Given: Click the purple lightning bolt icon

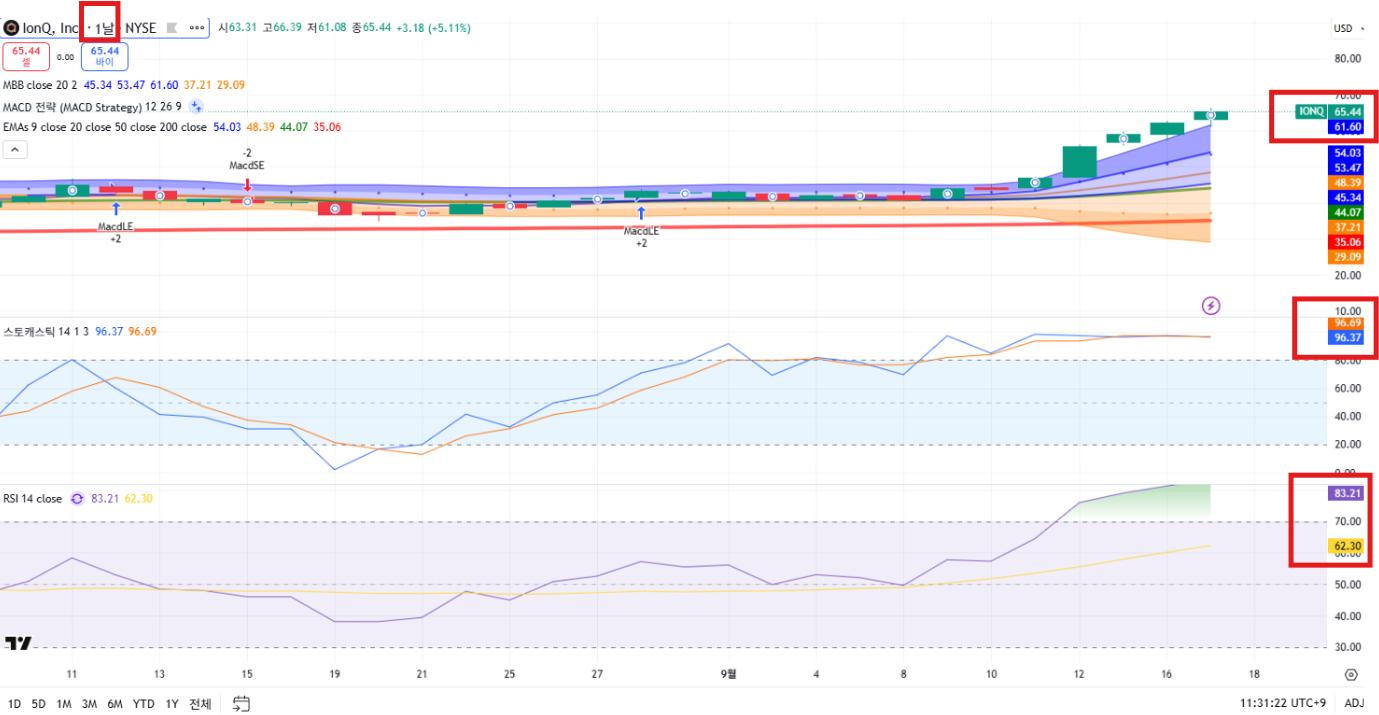Looking at the screenshot, I should point(1211,305).
